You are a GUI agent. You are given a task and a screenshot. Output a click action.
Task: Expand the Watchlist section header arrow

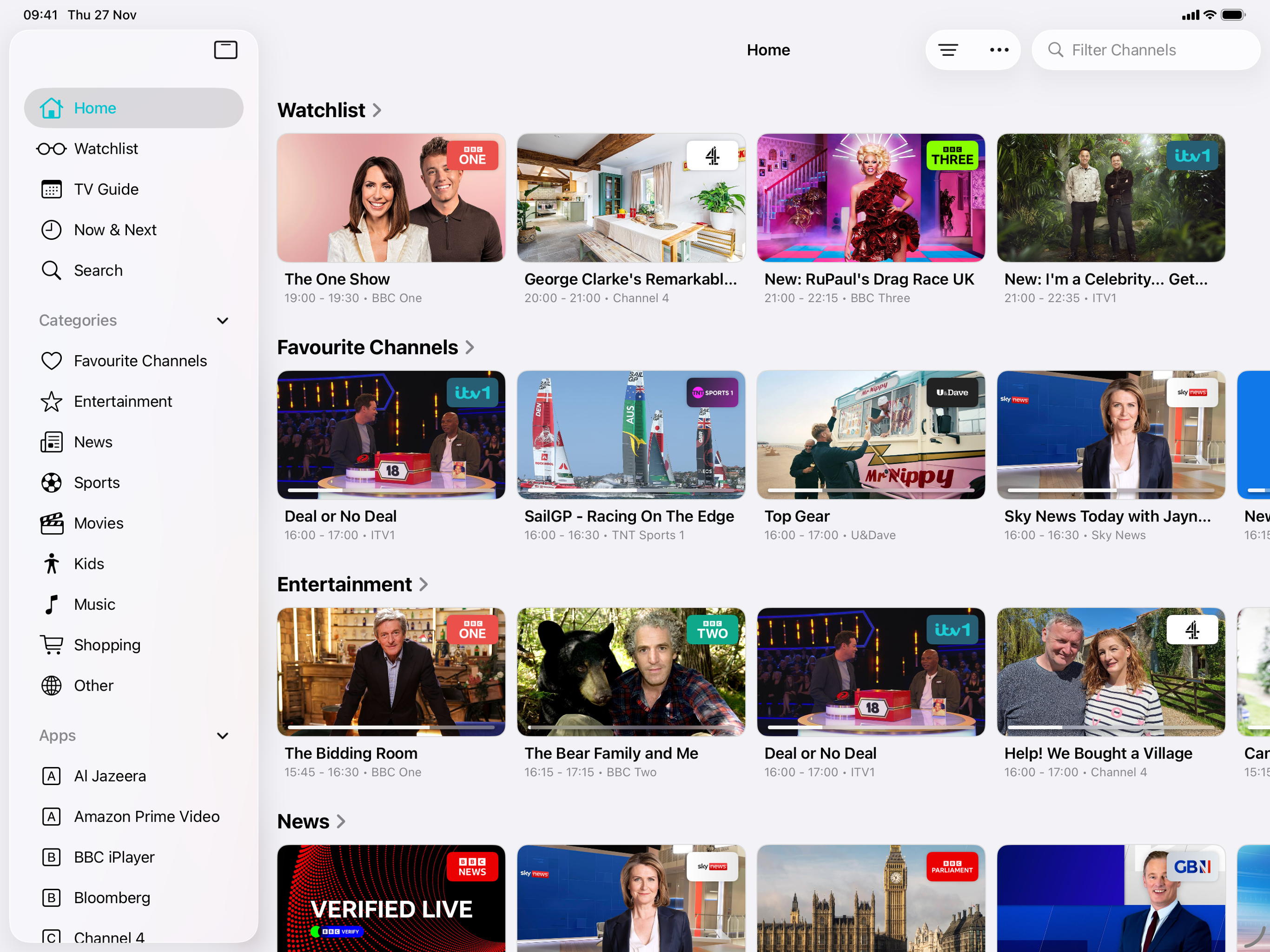377,110
